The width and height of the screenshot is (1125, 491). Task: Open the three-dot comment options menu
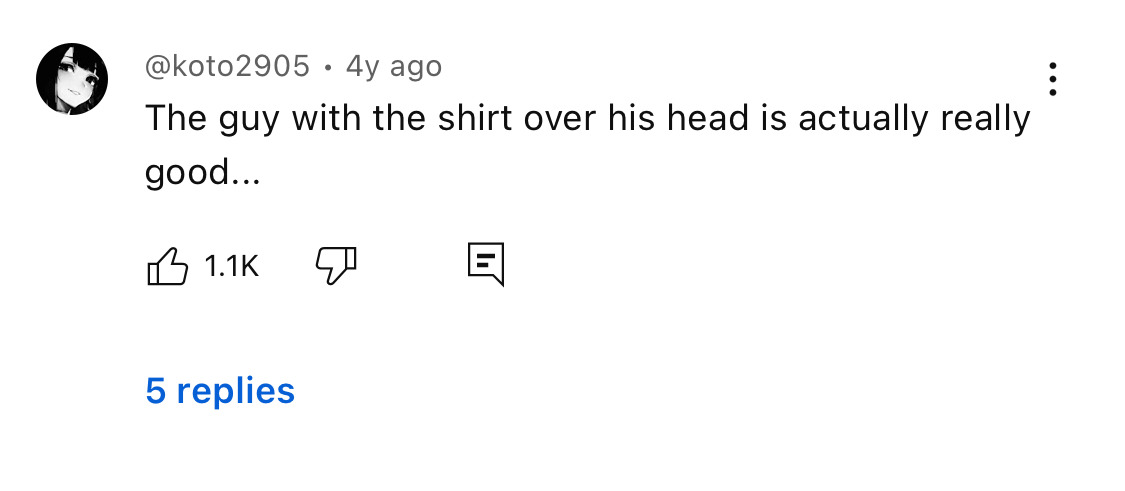(1051, 79)
